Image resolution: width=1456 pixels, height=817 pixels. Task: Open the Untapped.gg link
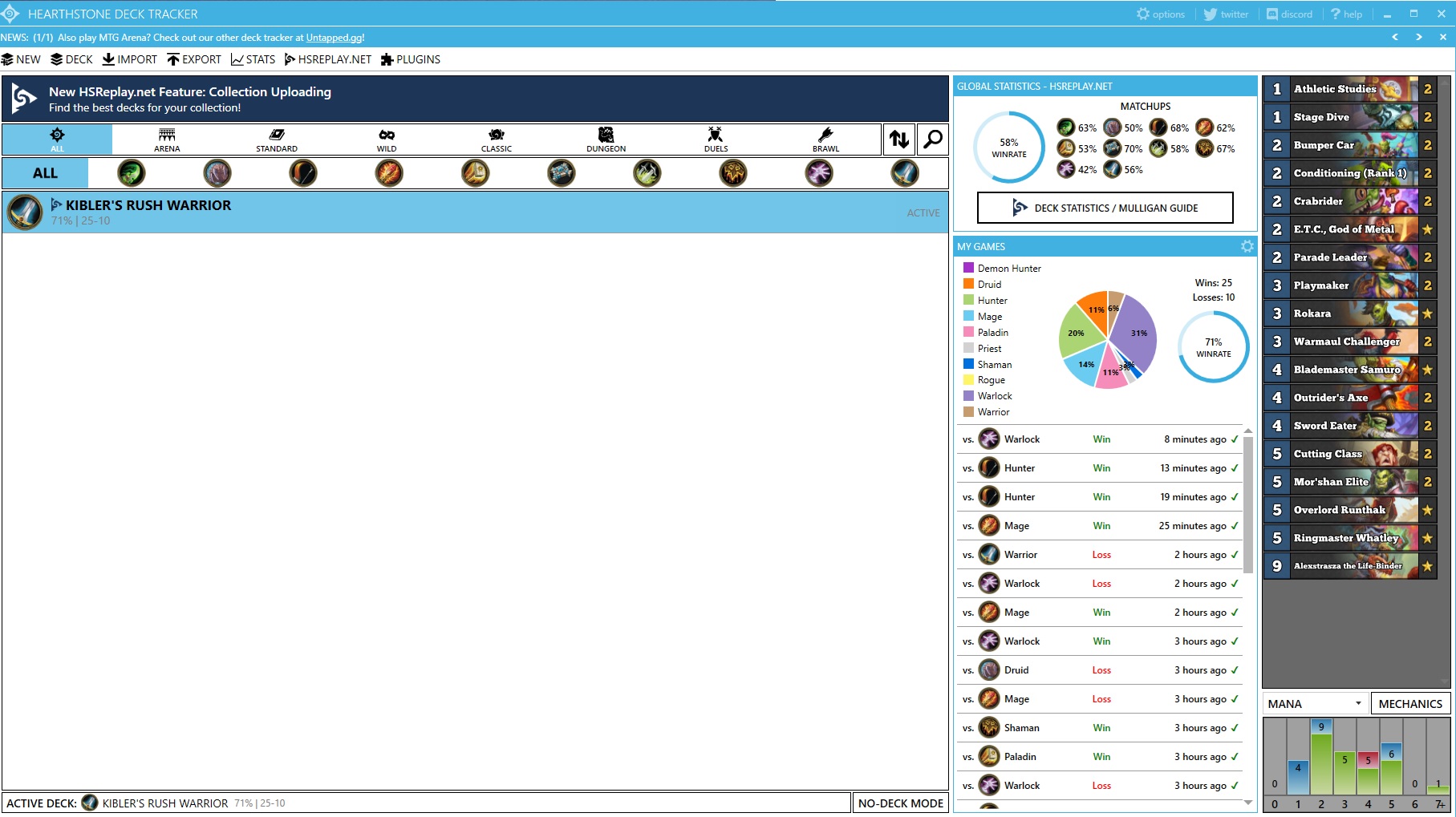click(334, 38)
